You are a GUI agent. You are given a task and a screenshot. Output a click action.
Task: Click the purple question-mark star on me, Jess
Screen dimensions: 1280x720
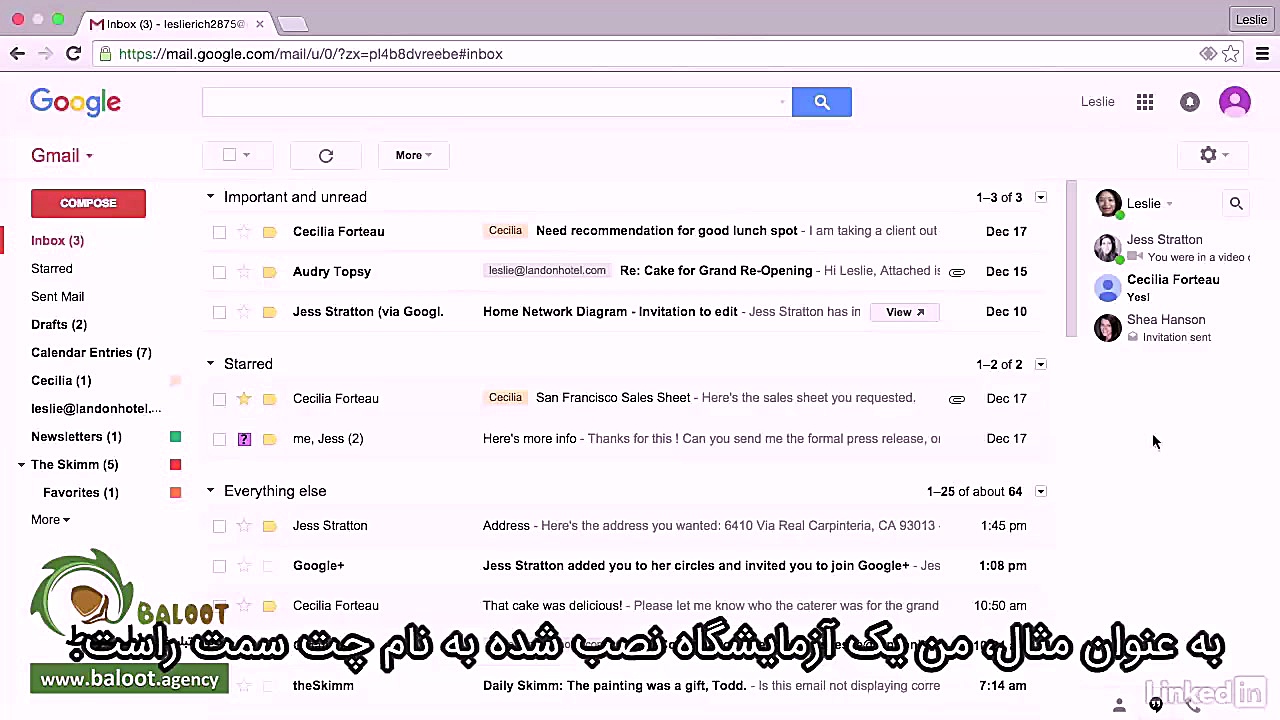coord(244,439)
